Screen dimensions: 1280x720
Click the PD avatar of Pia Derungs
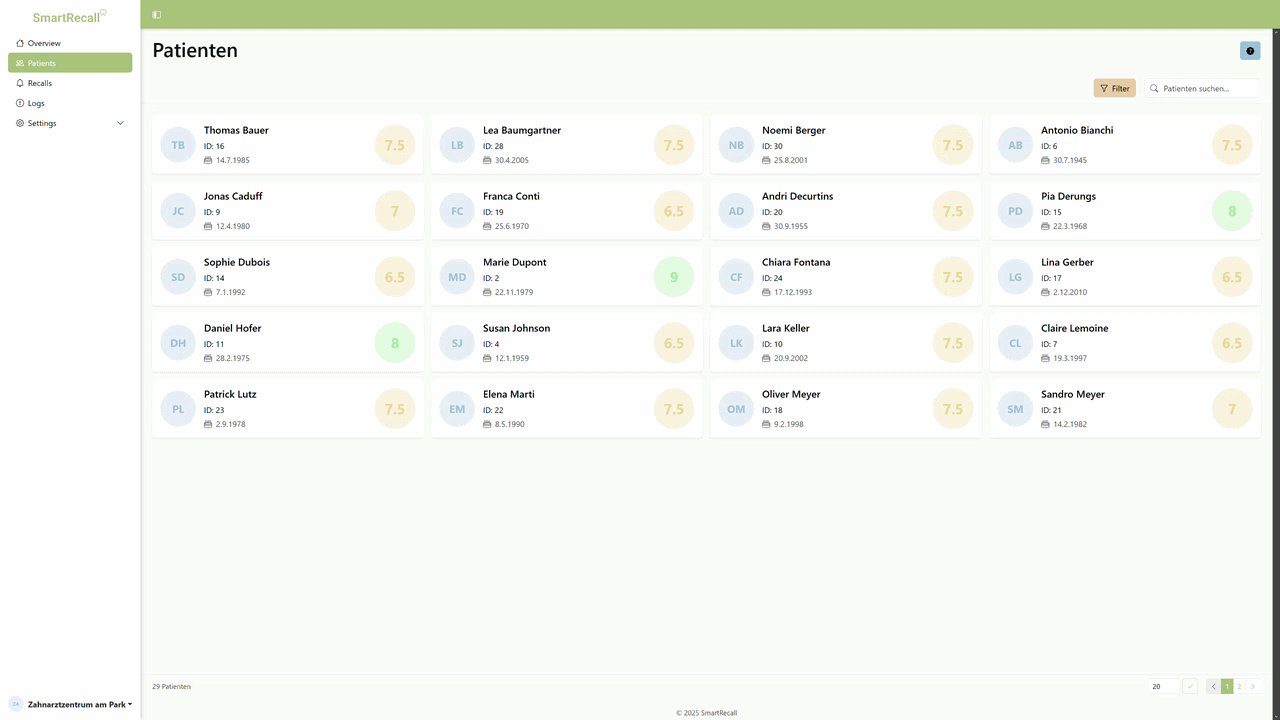1015,211
